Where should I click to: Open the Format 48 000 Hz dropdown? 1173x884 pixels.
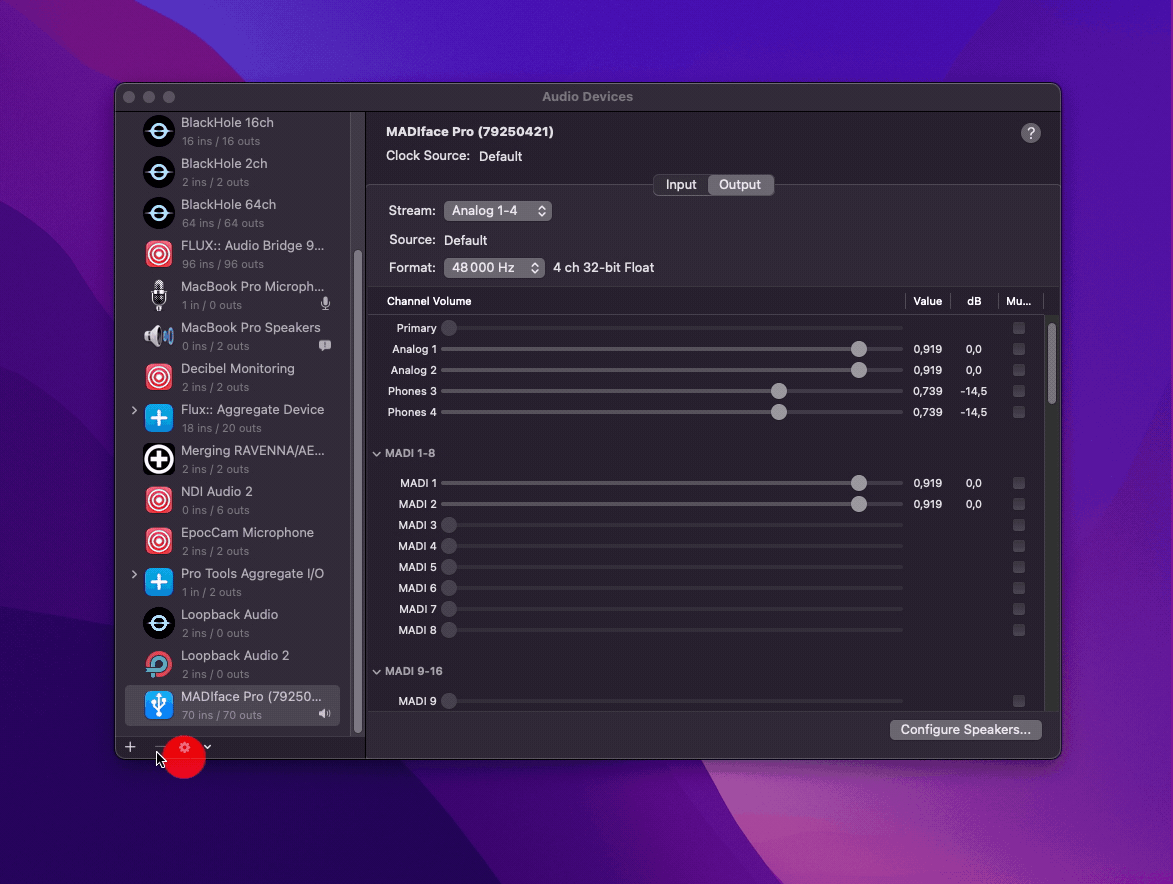[494, 268]
